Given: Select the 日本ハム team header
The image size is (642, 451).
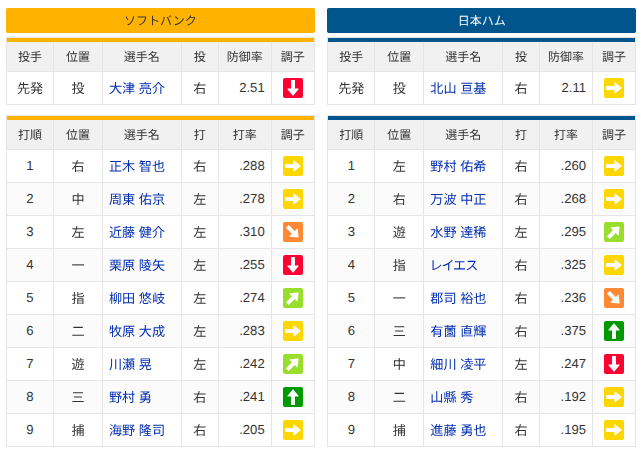Looking at the screenshot, I should (x=482, y=20).
